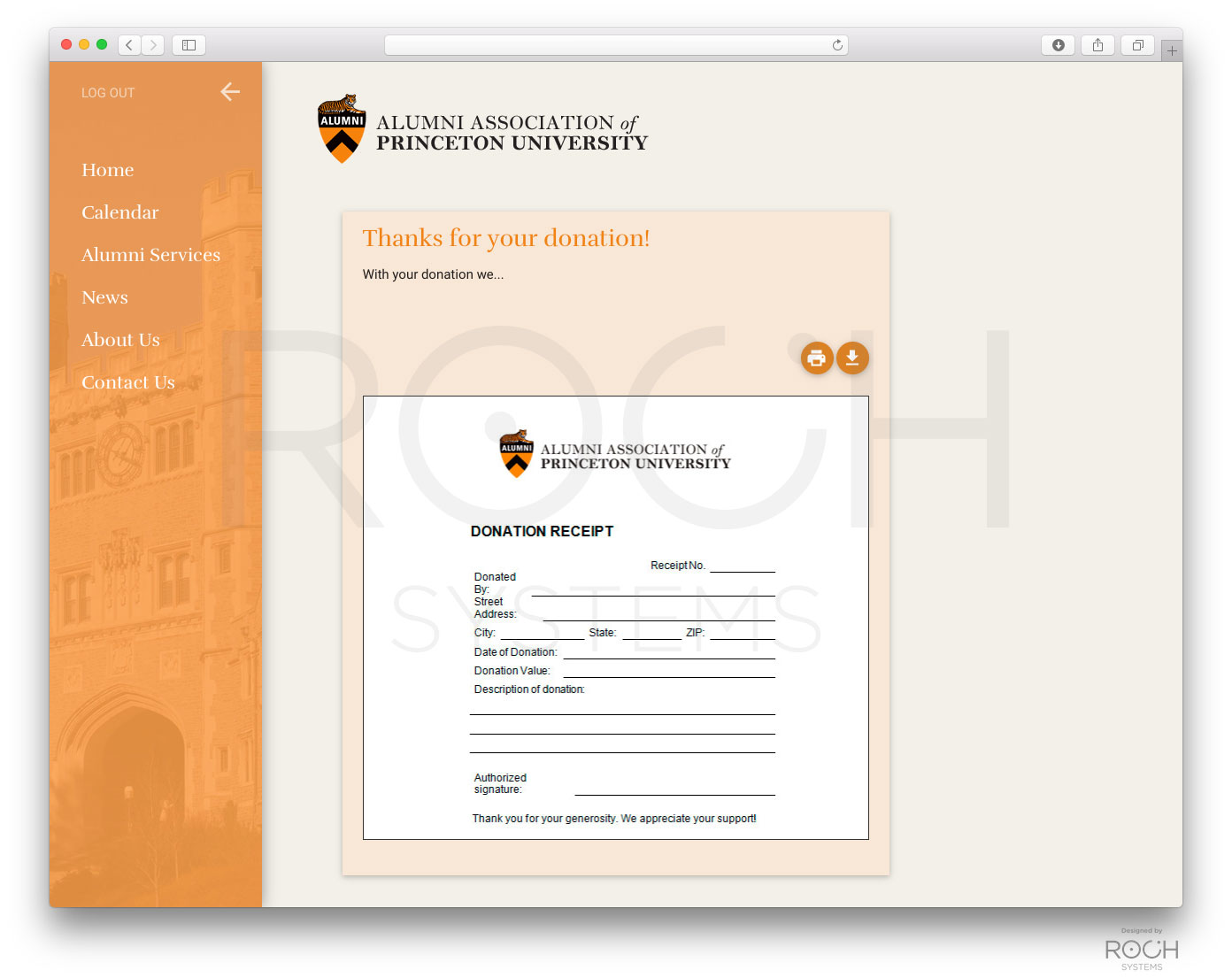The height and width of the screenshot is (978, 1232).
Task: Open the Calendar page
Action: [x=120, y=212]
